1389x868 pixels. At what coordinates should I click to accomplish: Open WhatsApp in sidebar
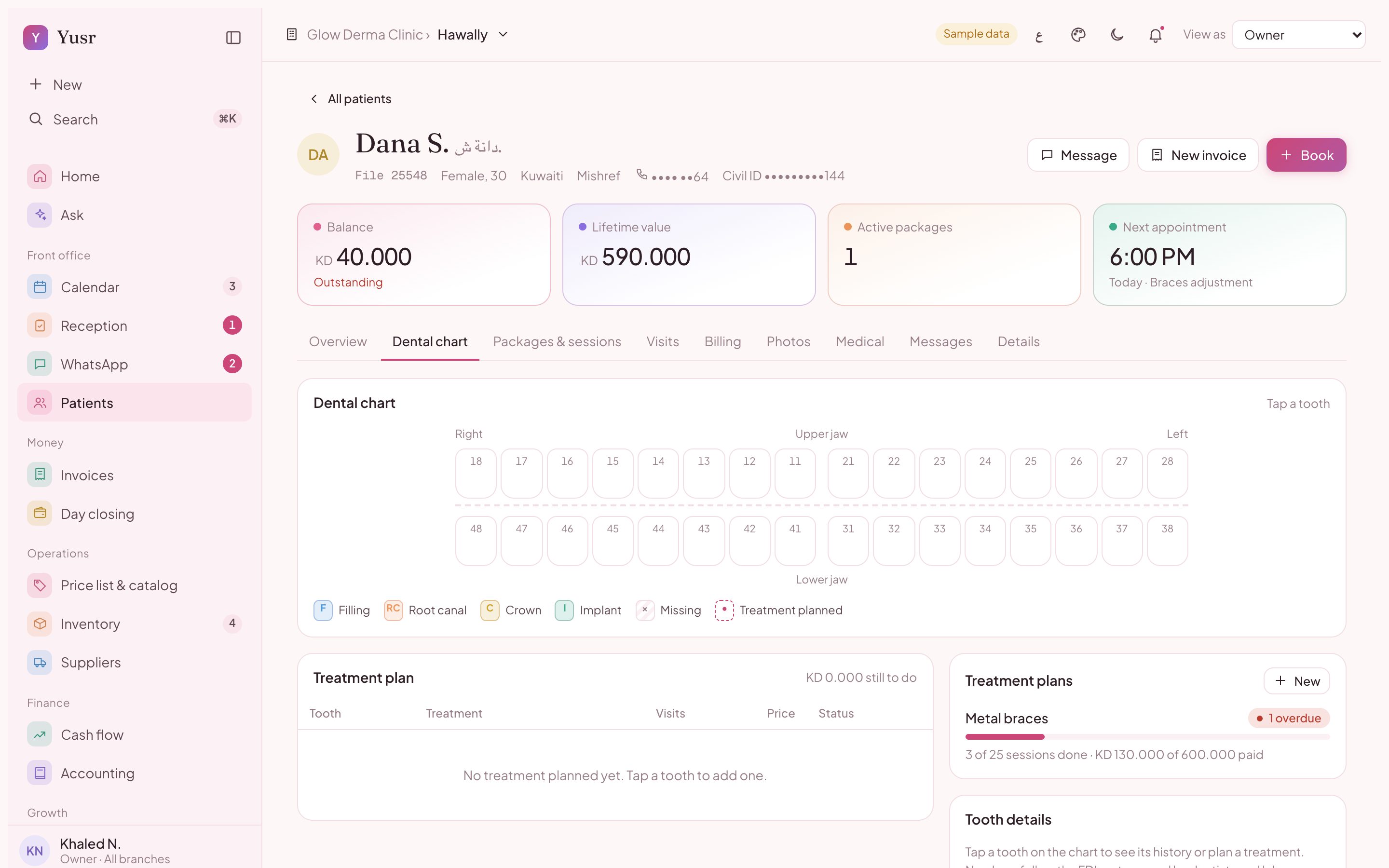134,364
